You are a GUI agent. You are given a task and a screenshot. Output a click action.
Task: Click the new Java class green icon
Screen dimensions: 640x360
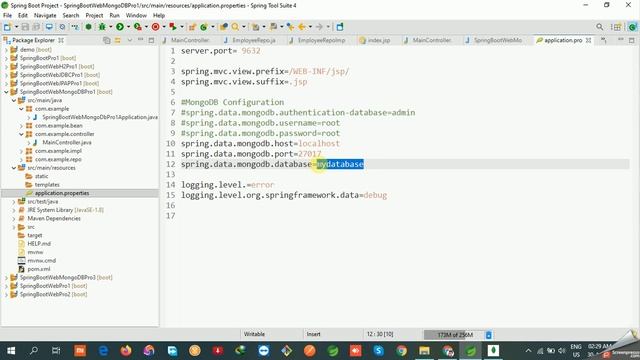pos(203,27)
